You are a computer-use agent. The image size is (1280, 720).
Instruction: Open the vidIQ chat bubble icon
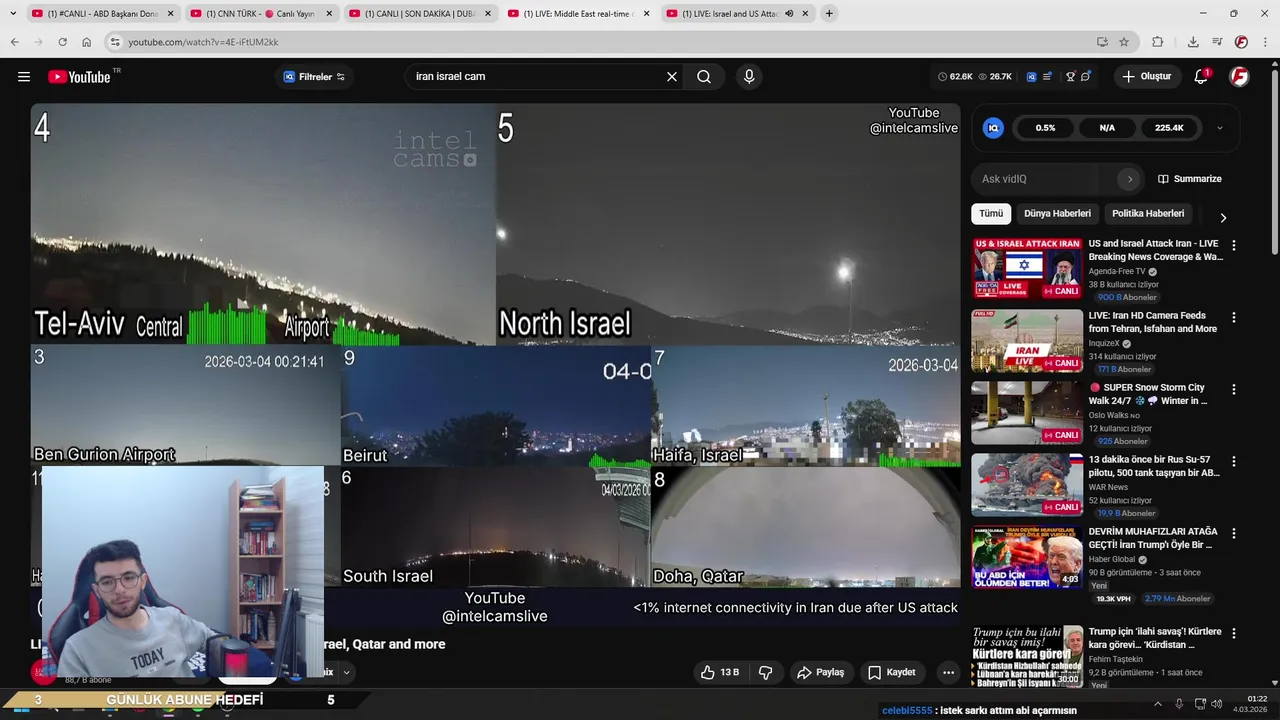[1086, 77]
